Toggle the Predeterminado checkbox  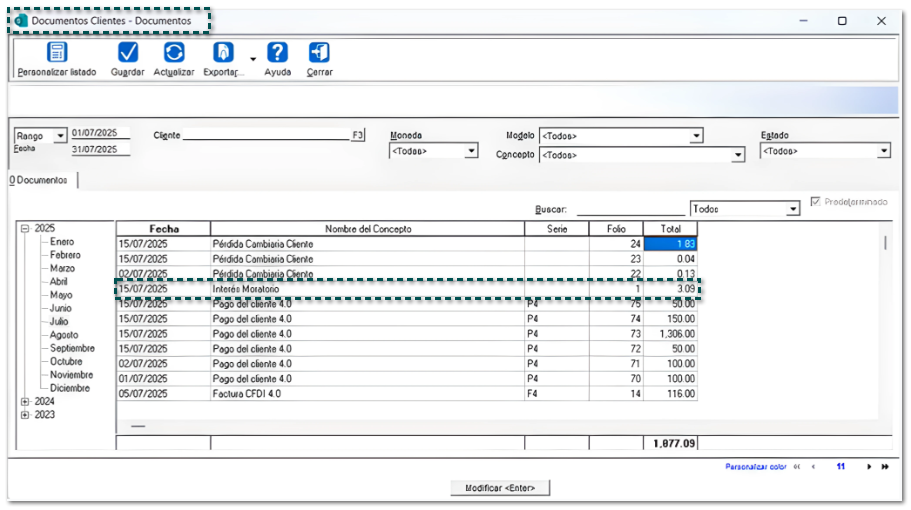pos(817,202)
